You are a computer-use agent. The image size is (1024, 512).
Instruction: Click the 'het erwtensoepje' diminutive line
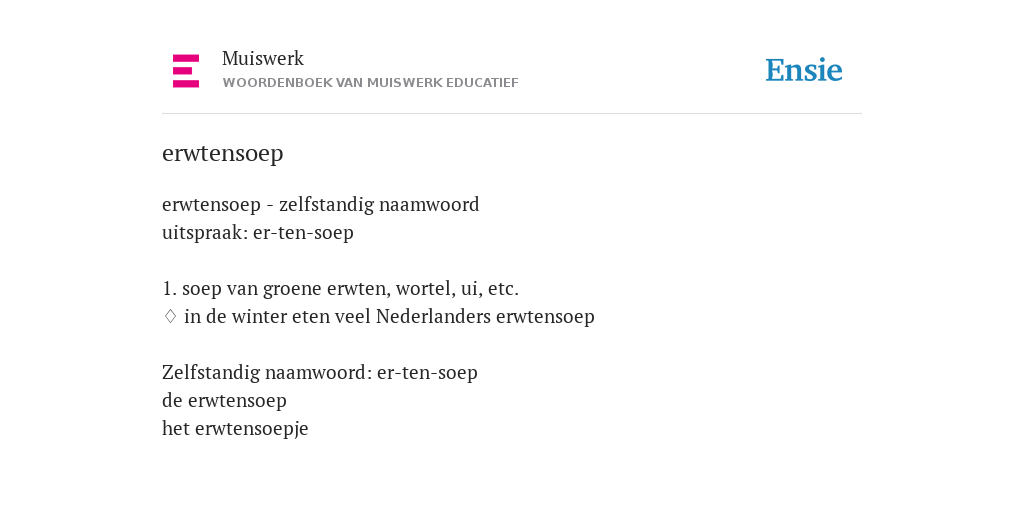pyautogui.click(x=235, y=429)
